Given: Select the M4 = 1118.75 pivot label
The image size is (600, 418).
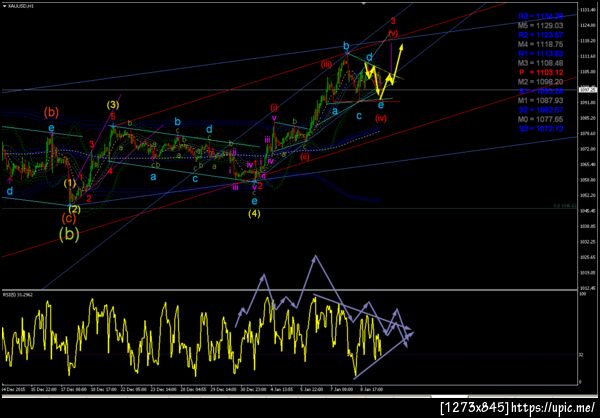Looking at the screenshot, I should (x=540, y=44).
